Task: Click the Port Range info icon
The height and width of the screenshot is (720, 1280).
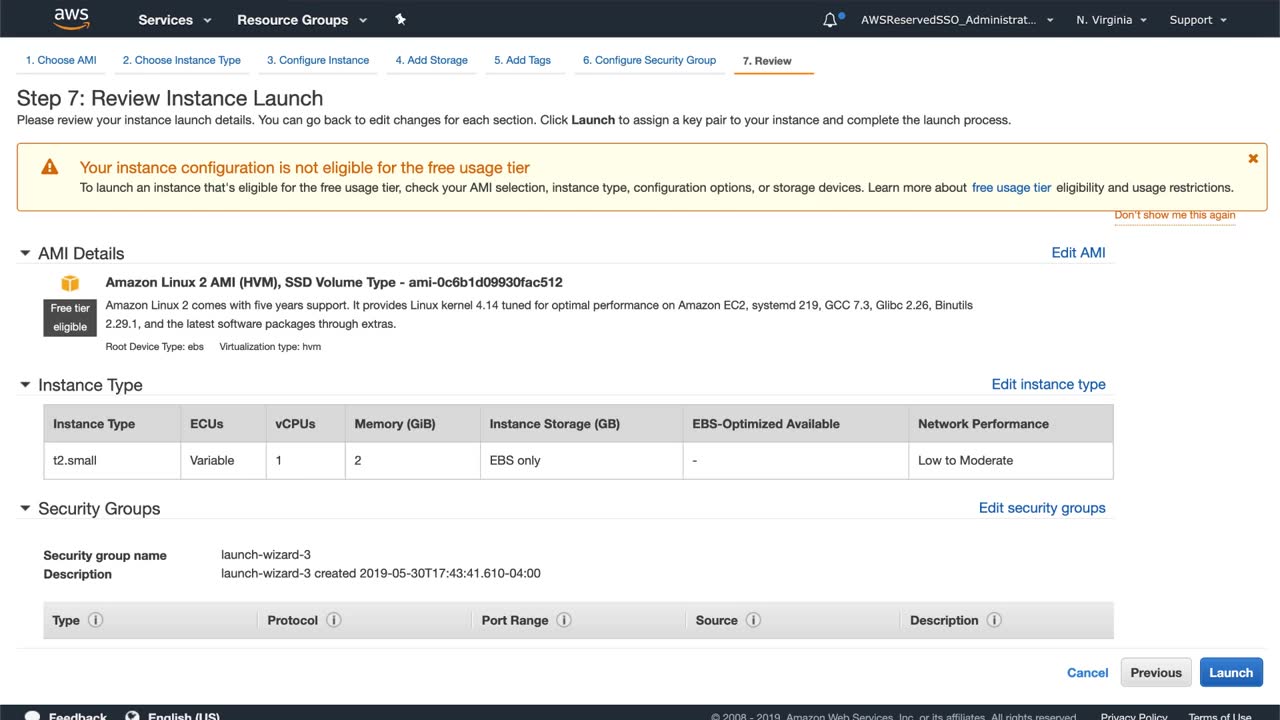Action: [564, 620]
